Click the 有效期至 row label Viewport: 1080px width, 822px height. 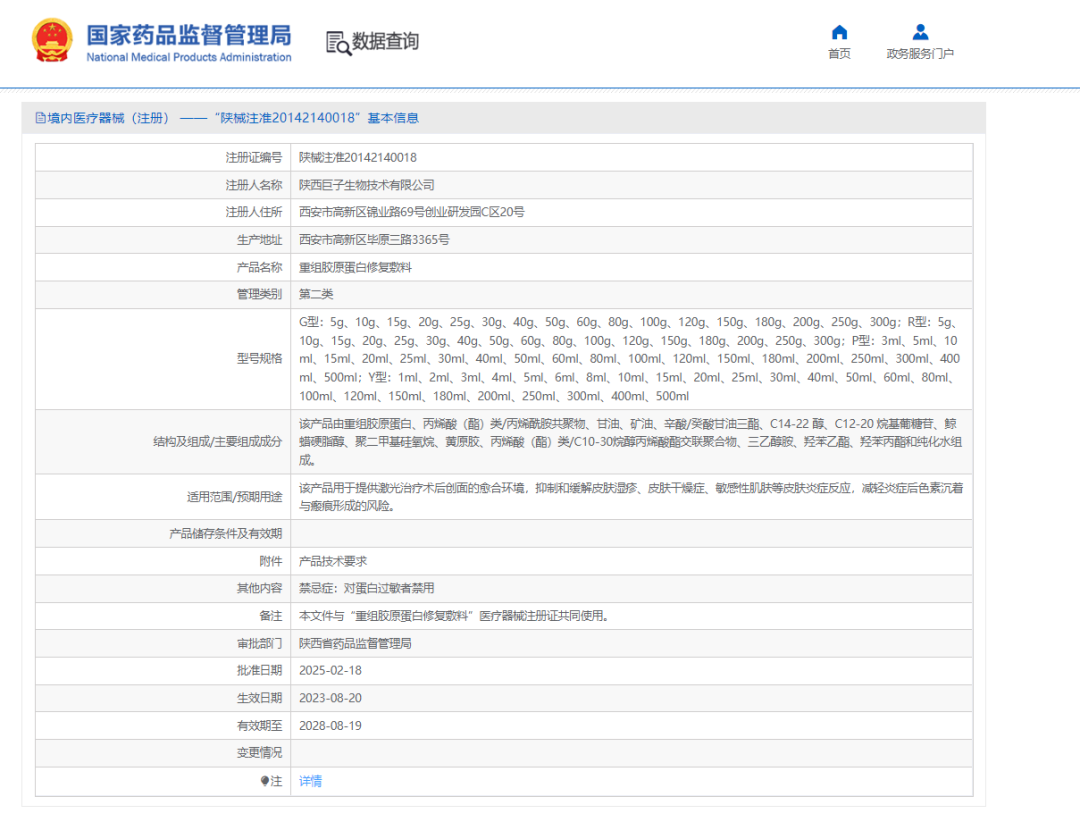260,726
